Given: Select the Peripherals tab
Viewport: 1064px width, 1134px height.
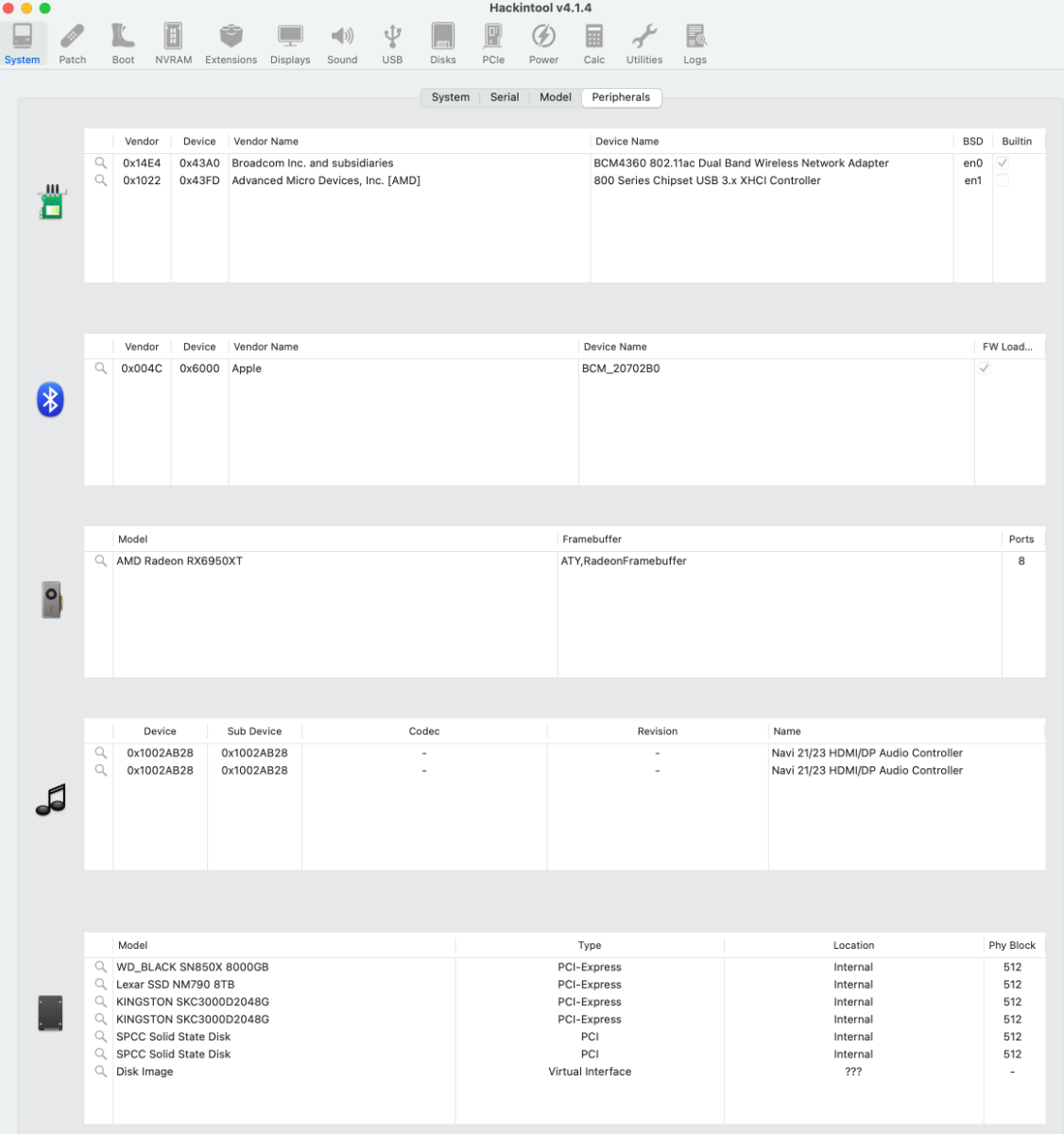Looking at the screenshot, I should [621, 97].
